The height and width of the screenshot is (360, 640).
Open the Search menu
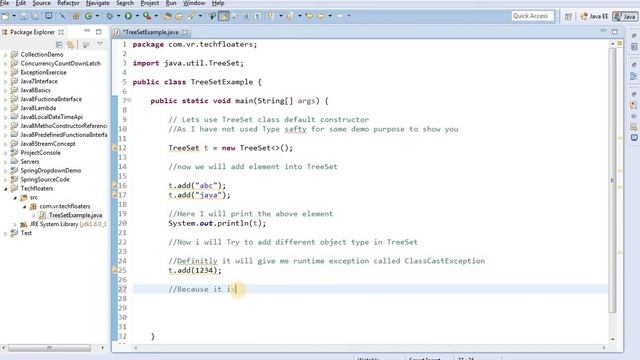pyautogui.click(x=124, y=3)
